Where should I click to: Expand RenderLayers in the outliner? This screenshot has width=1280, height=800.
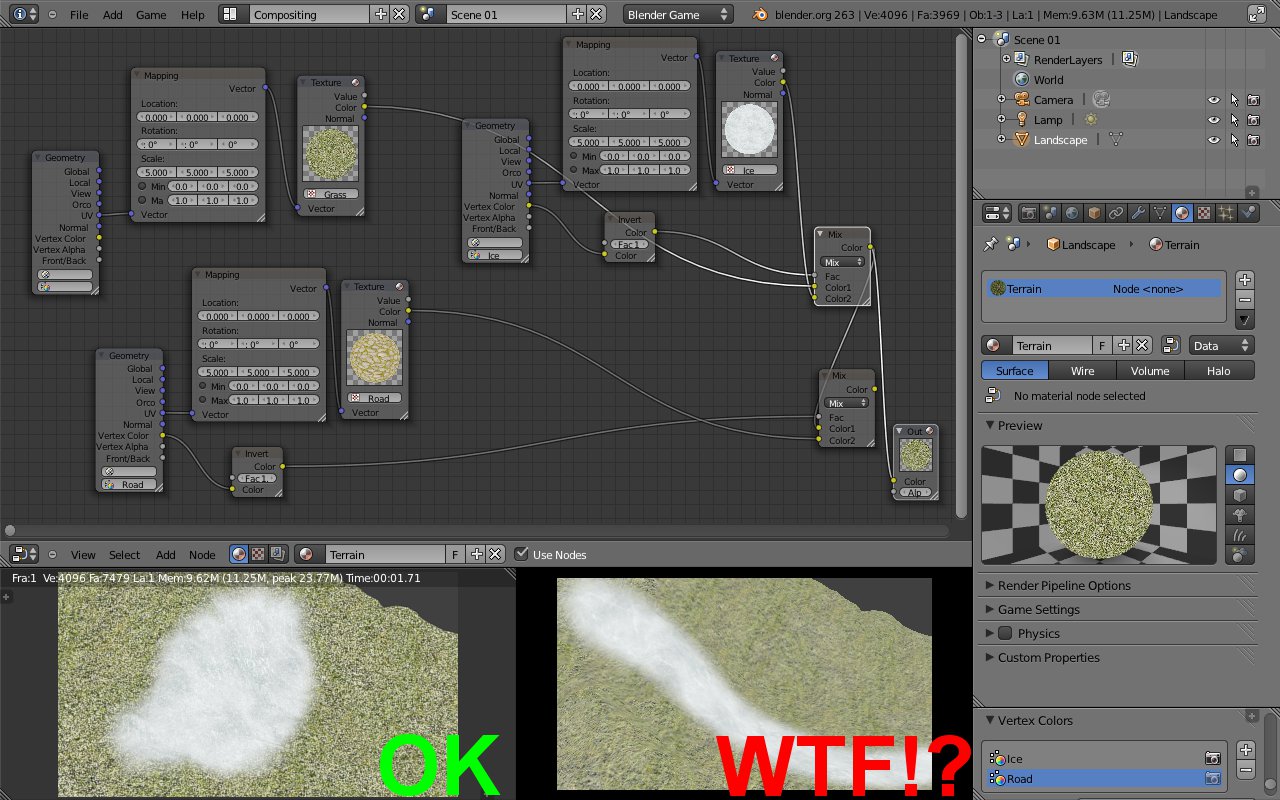(x=1007, y=59)
